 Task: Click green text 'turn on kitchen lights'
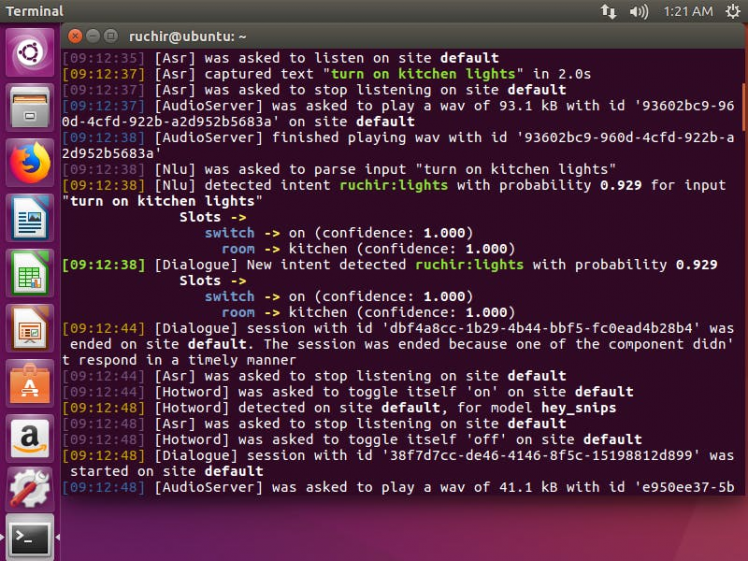click(423, 74)
